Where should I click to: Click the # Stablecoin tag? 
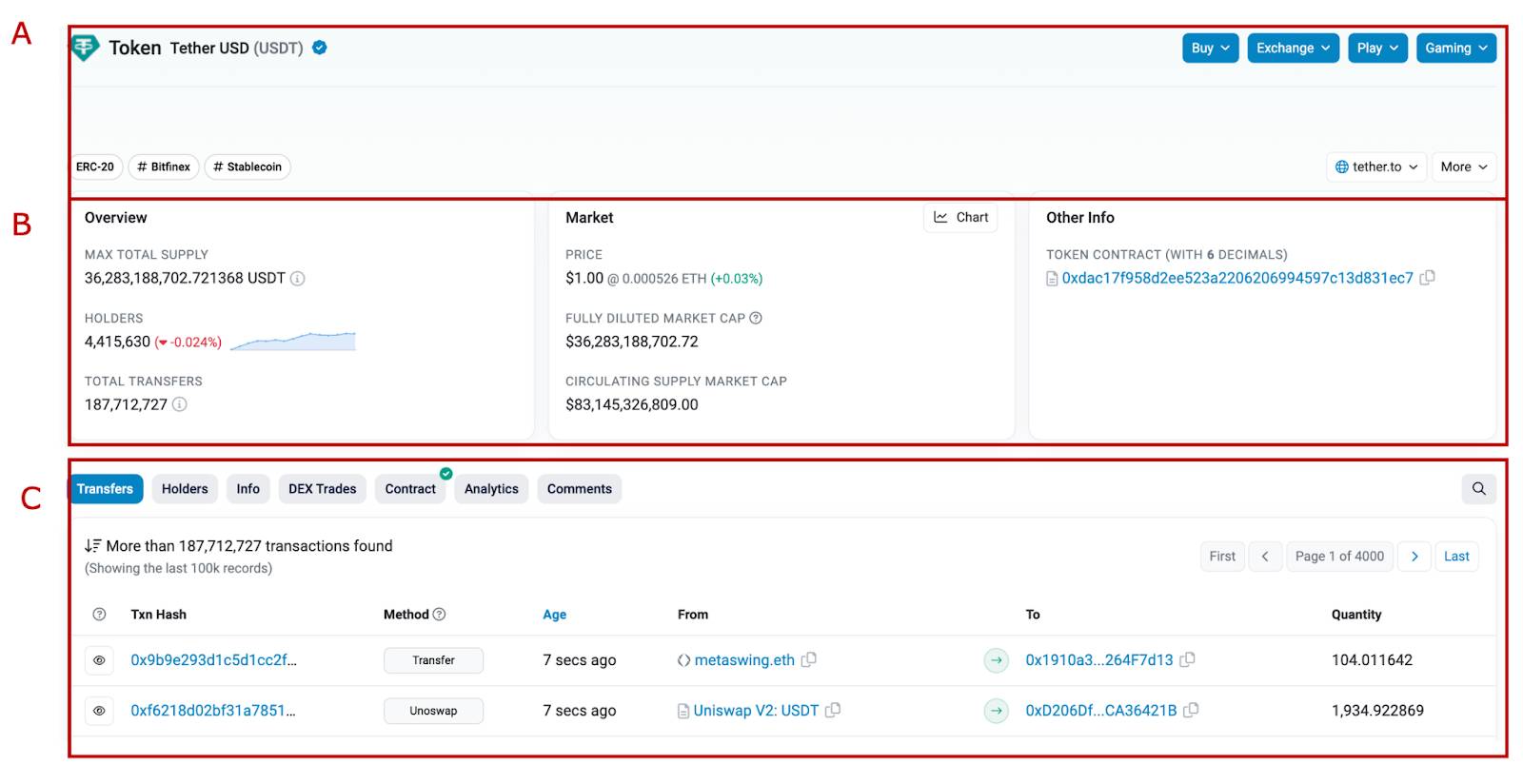[x=247, y=167]
